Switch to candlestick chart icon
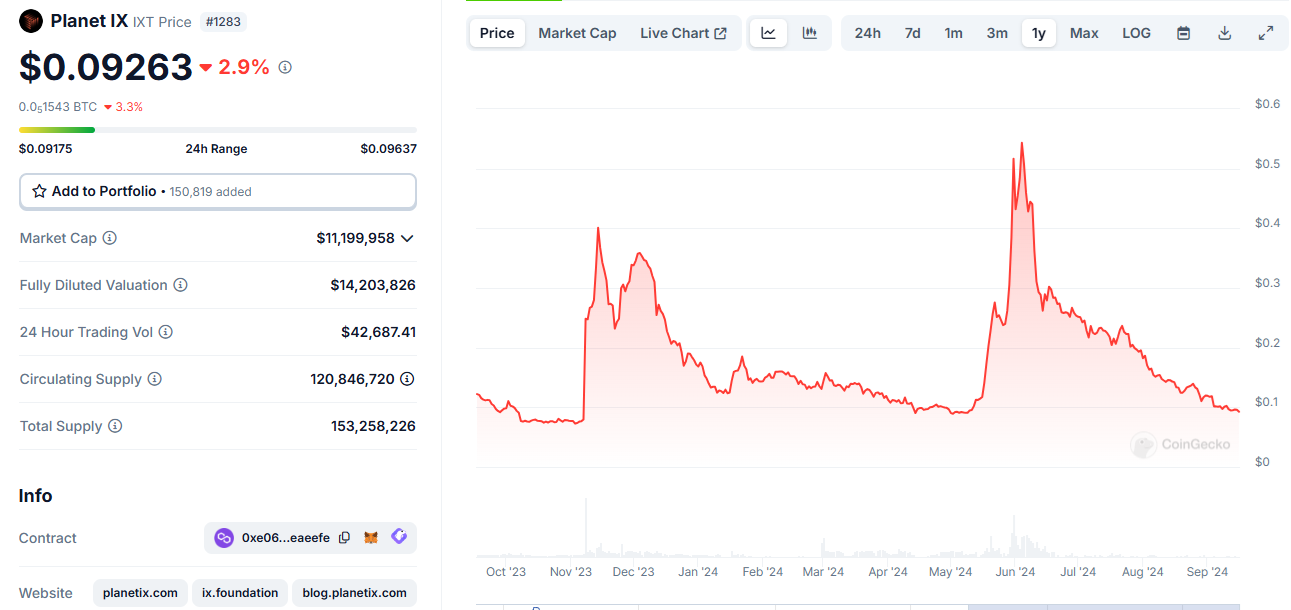 pos(810,33)
